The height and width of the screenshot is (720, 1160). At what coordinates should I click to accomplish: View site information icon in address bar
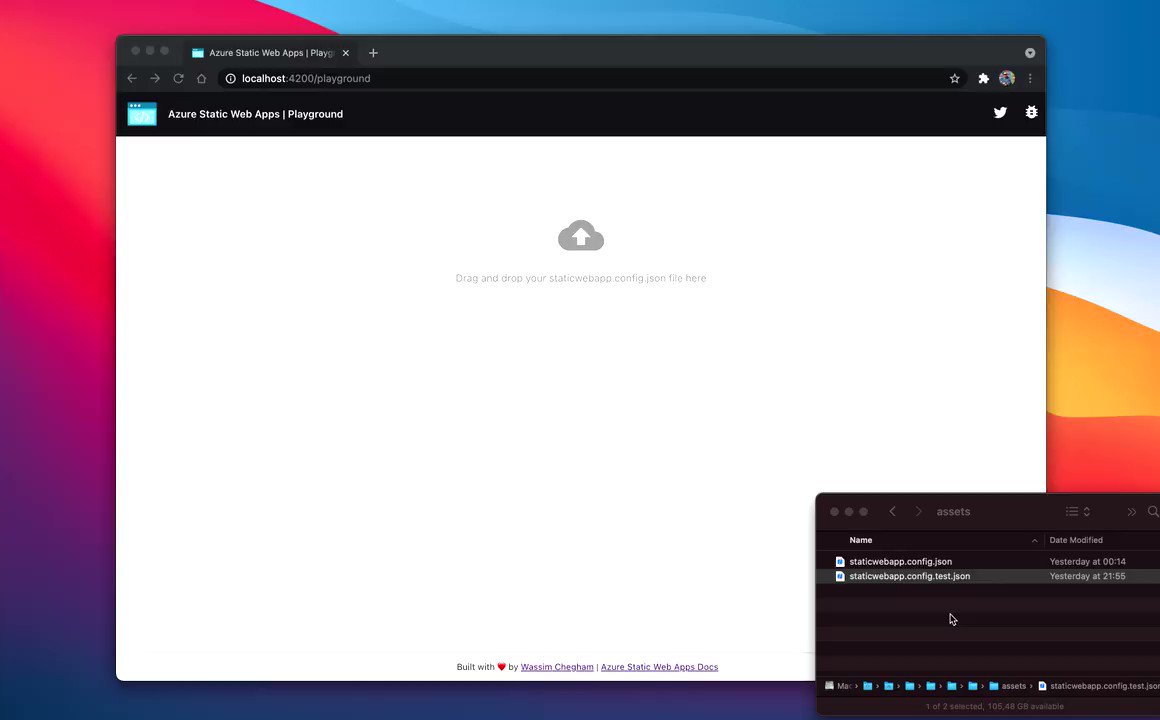[x=230, y=78]
